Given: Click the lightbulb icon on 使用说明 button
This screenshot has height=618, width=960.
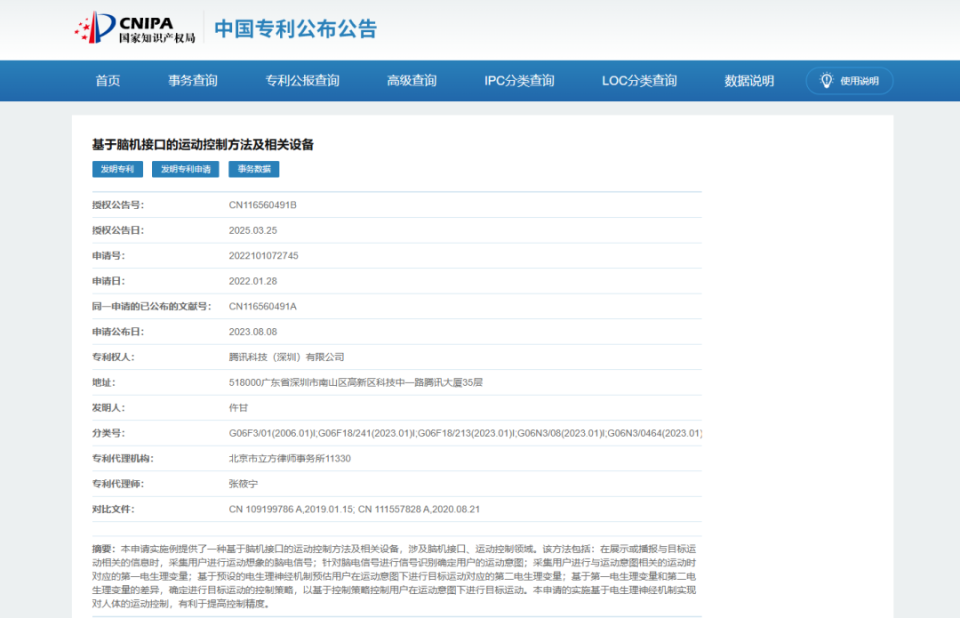Looking at the screenshot, I should point(826,81).
